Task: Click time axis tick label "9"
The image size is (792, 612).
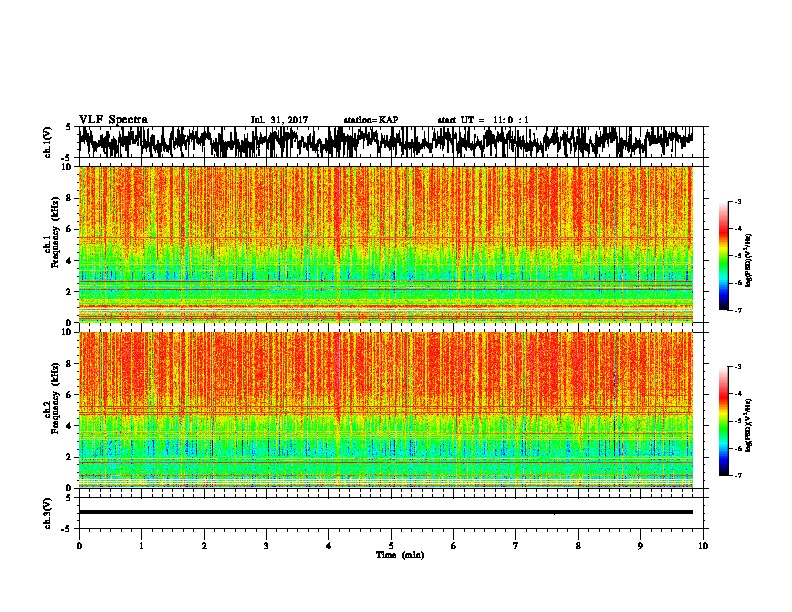Action: click(640, 546)
